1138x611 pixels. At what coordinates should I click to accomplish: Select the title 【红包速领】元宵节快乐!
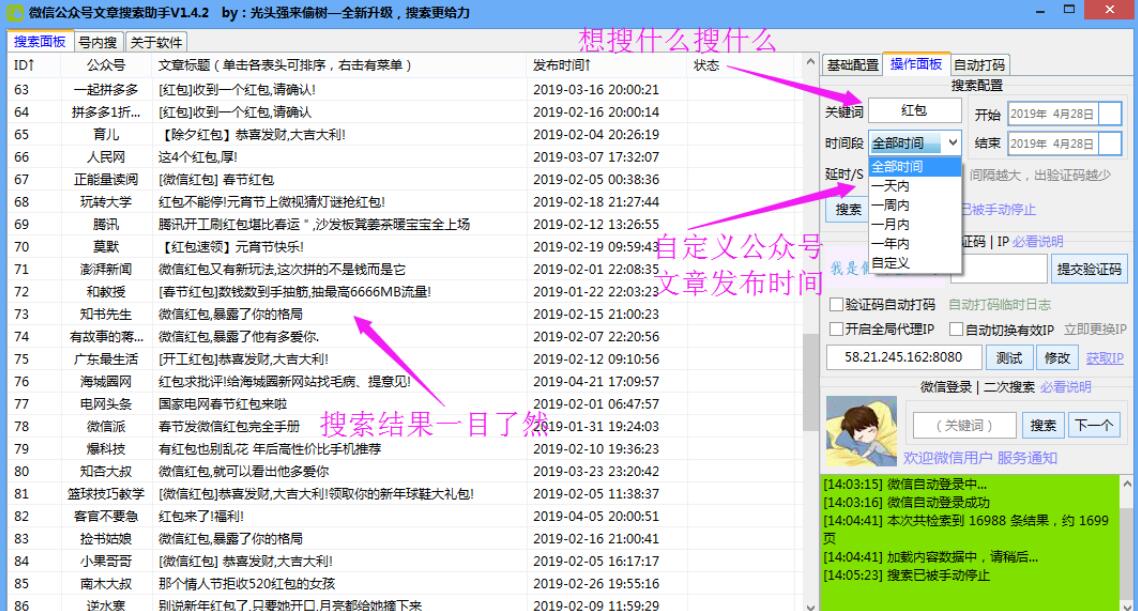point(232,247)
